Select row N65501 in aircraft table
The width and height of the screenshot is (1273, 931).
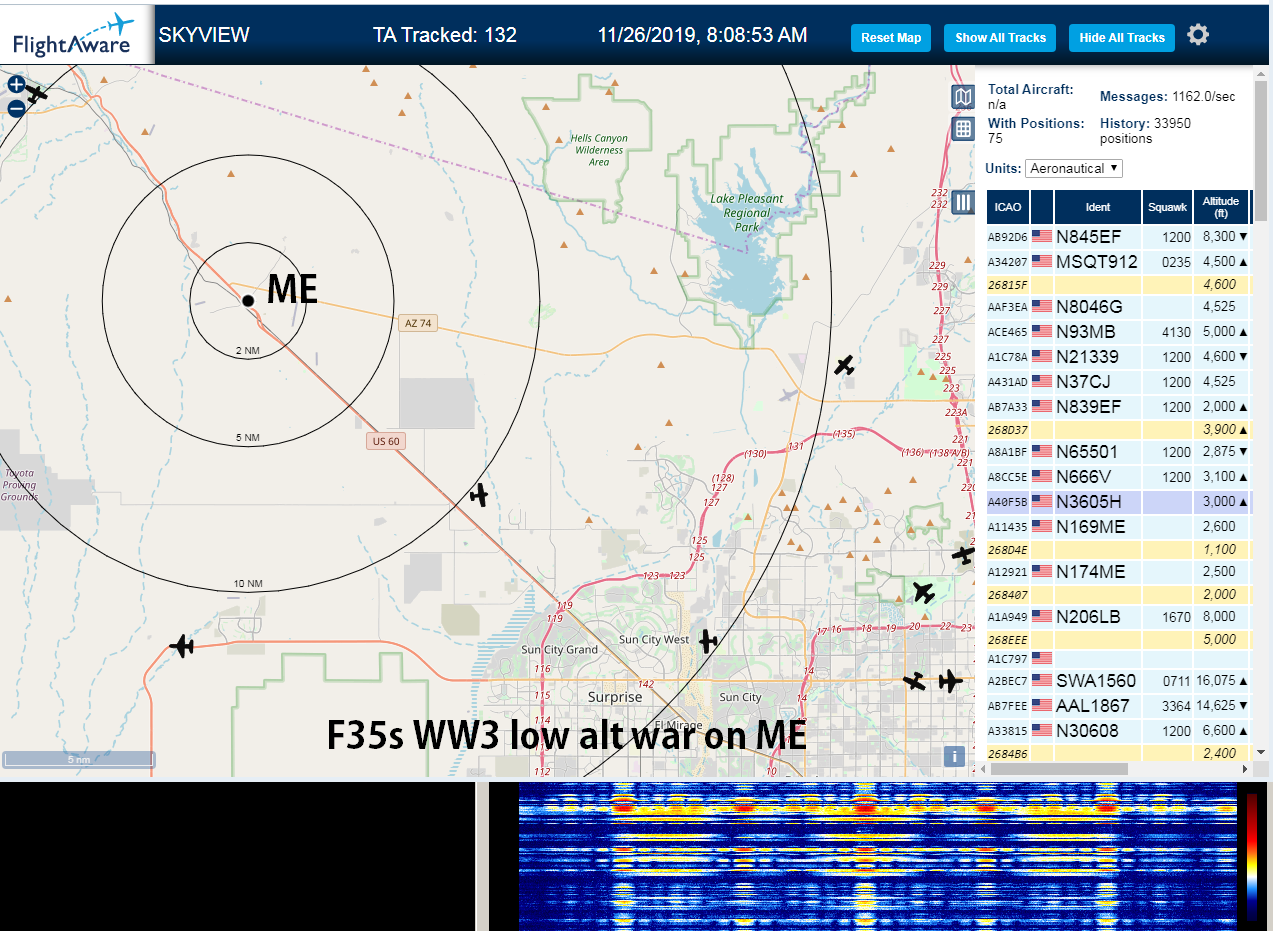click(1118, 452)
